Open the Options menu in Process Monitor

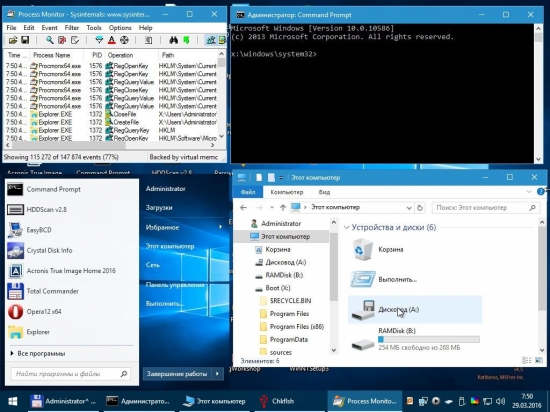pyautogui.click(x=120, y=28)
